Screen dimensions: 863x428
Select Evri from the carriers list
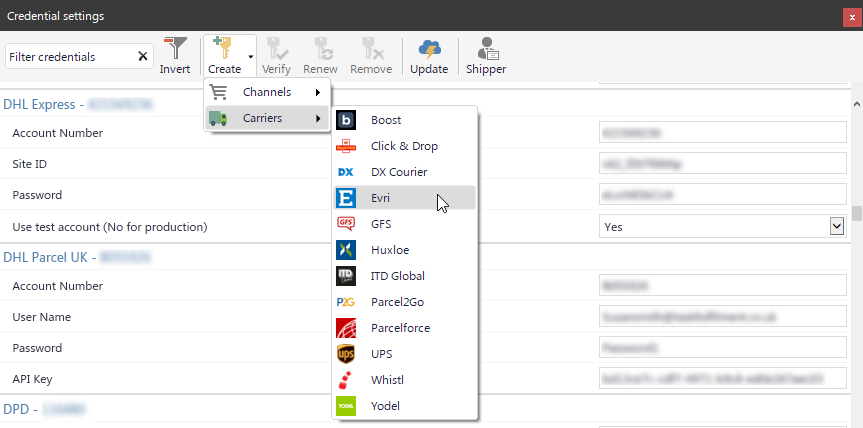click(x=405, y=198)
